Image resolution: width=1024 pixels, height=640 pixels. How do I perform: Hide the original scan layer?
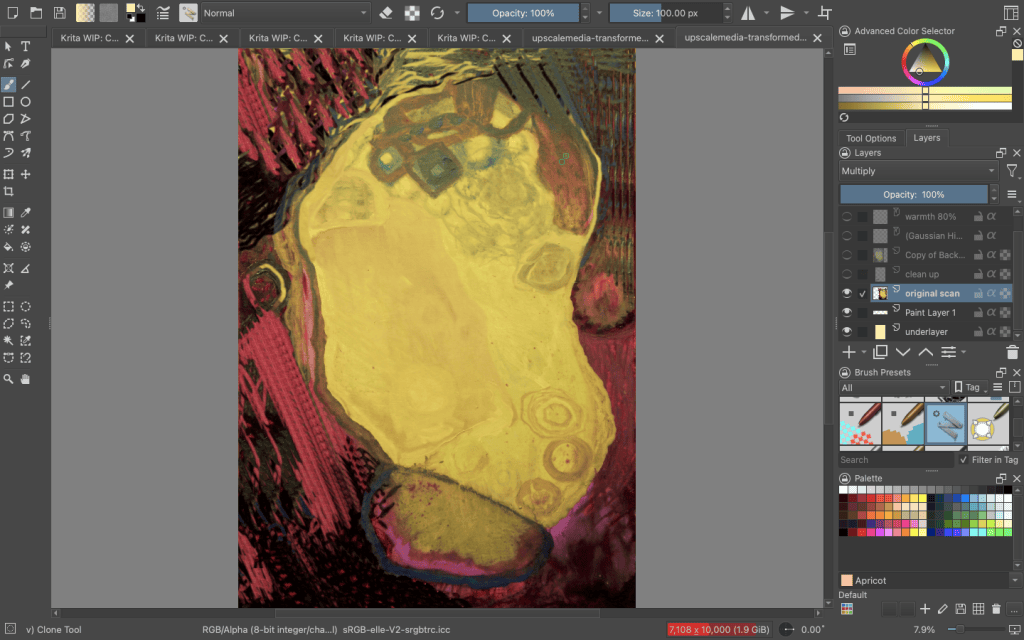(x=847, y=293)
